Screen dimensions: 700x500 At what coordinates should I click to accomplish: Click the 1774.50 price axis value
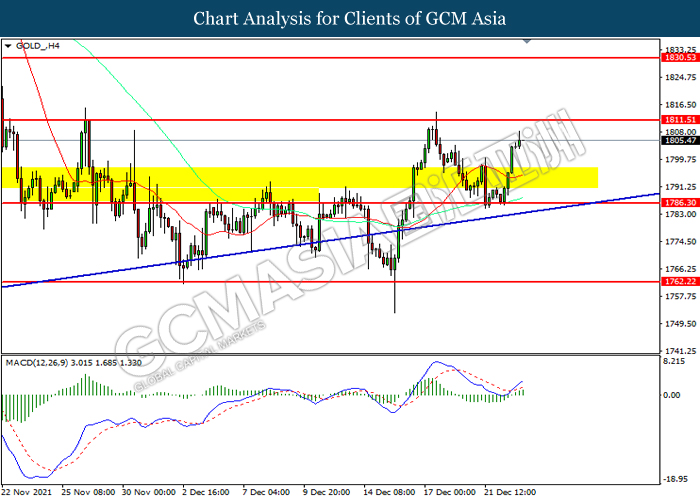click(x=680, y=242)
